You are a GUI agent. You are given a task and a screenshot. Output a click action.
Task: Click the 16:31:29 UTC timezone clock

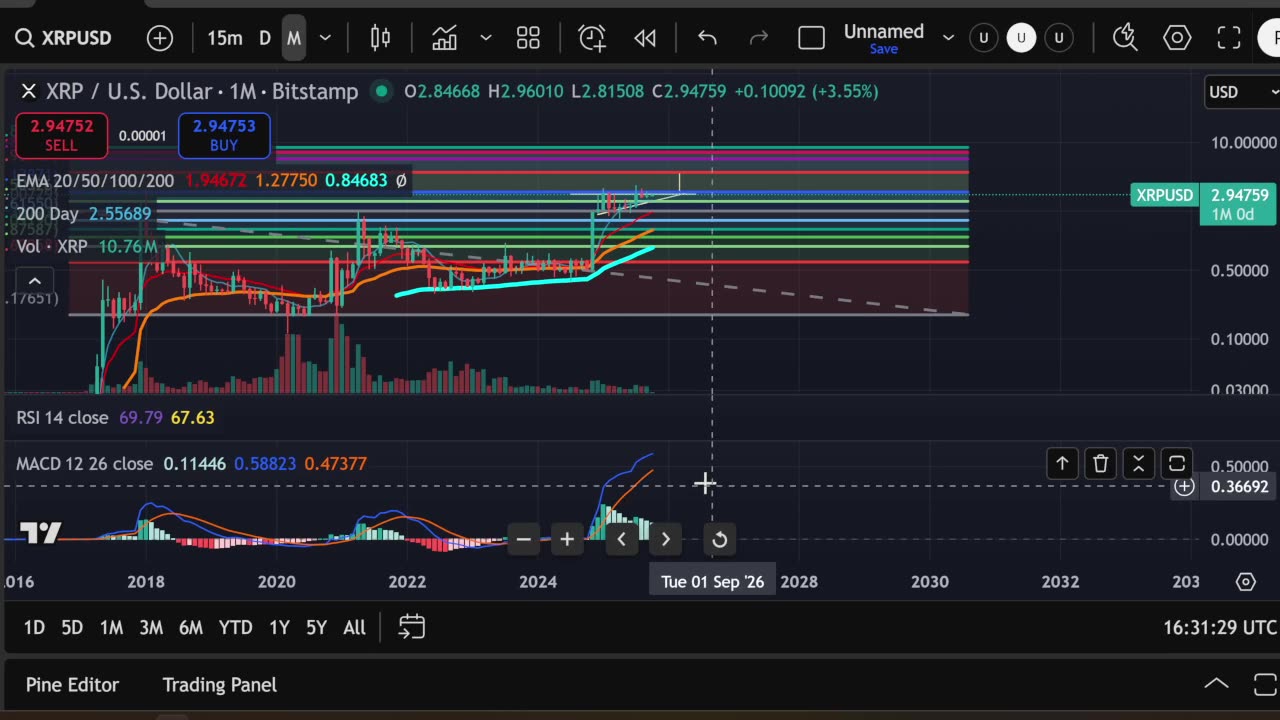point(1219,627)
